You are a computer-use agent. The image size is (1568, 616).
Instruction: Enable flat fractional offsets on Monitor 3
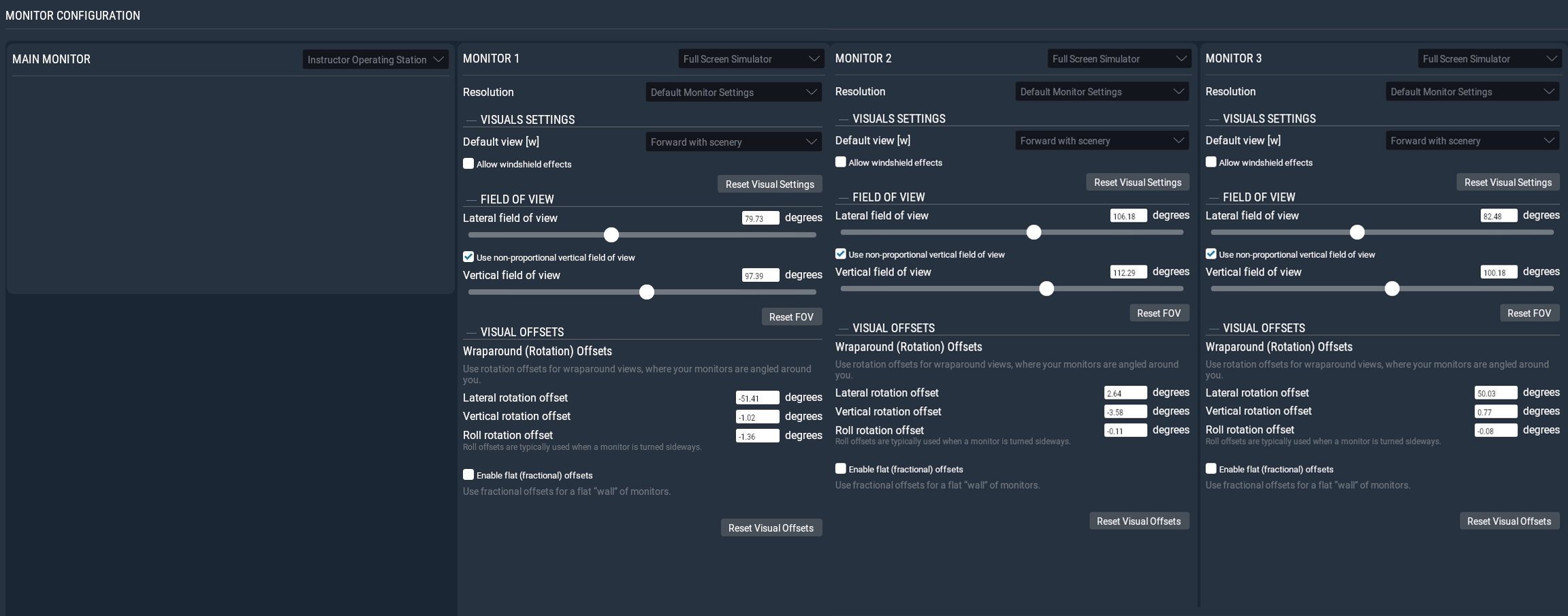[1211, 468]
